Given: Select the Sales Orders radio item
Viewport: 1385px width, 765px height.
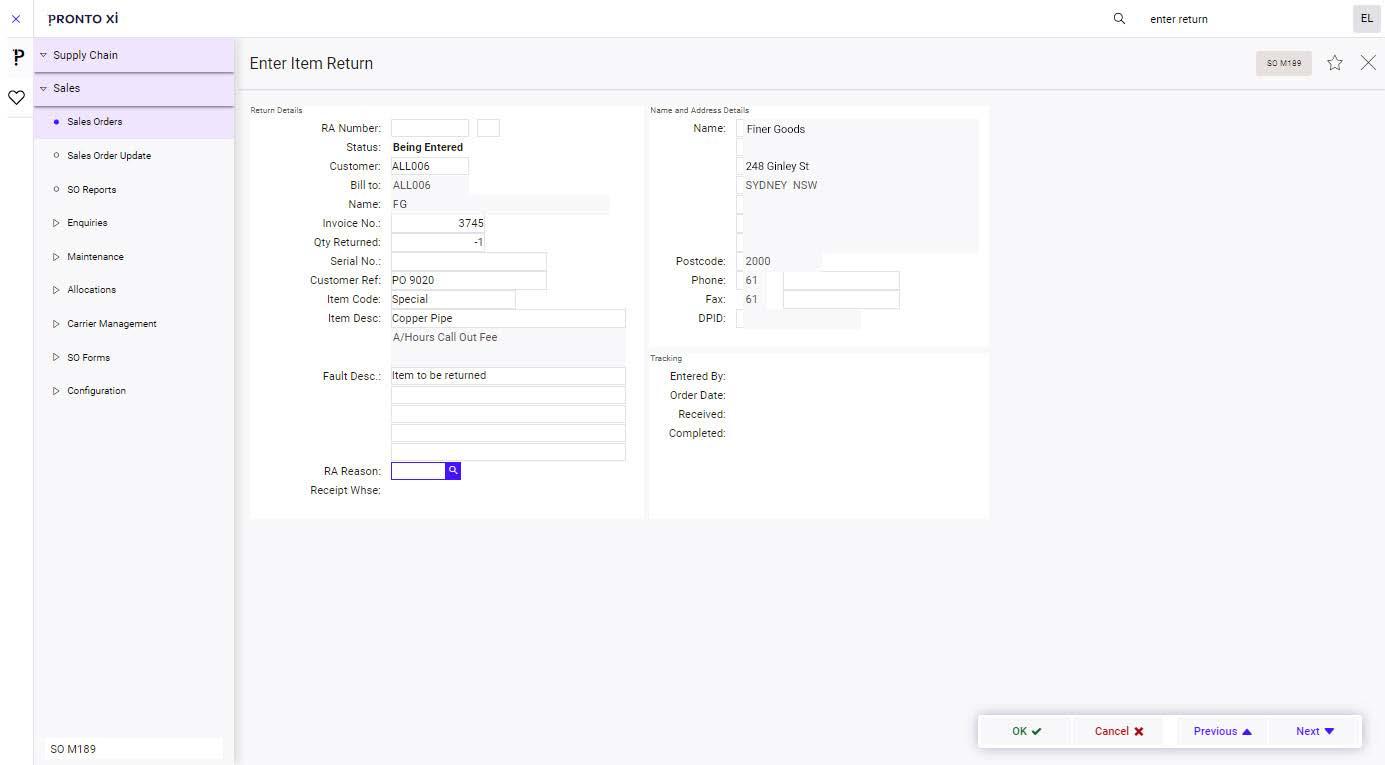Looking at the screenshot, I should (94, 121).
